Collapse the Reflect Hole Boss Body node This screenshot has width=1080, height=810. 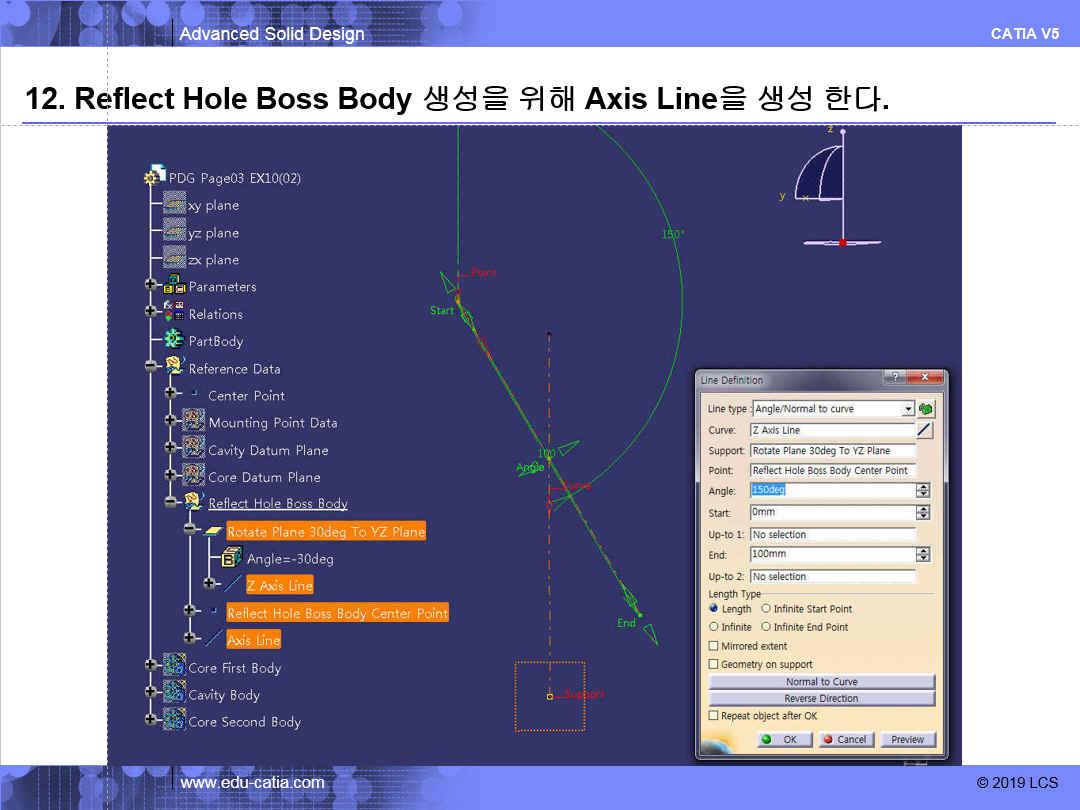170,502
